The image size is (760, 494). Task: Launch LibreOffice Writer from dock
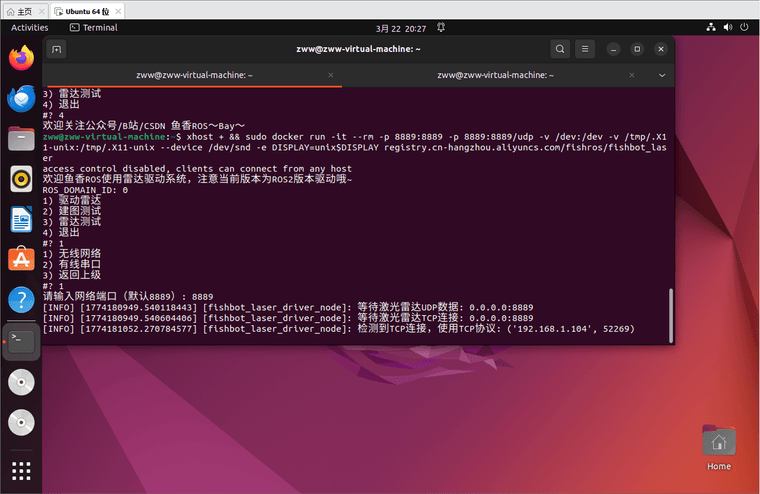click(x=21, y=219)
